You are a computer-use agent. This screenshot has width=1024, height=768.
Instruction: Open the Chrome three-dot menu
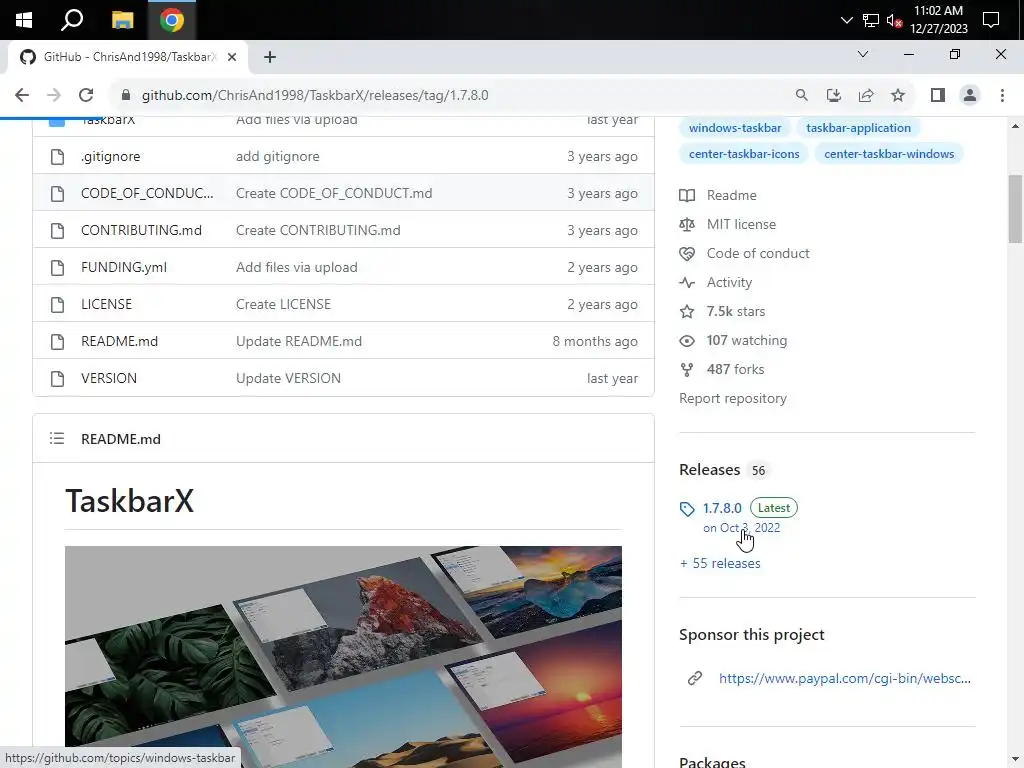[1002, 95]
